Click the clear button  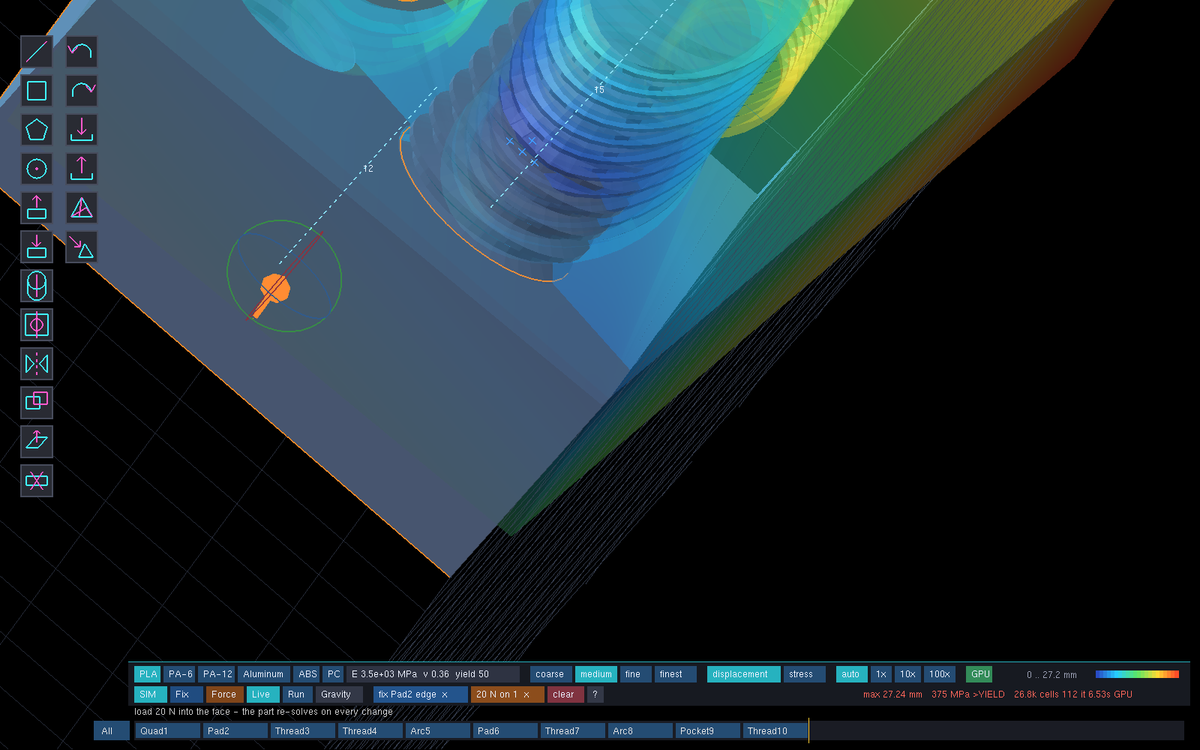[x=564, y=694]
